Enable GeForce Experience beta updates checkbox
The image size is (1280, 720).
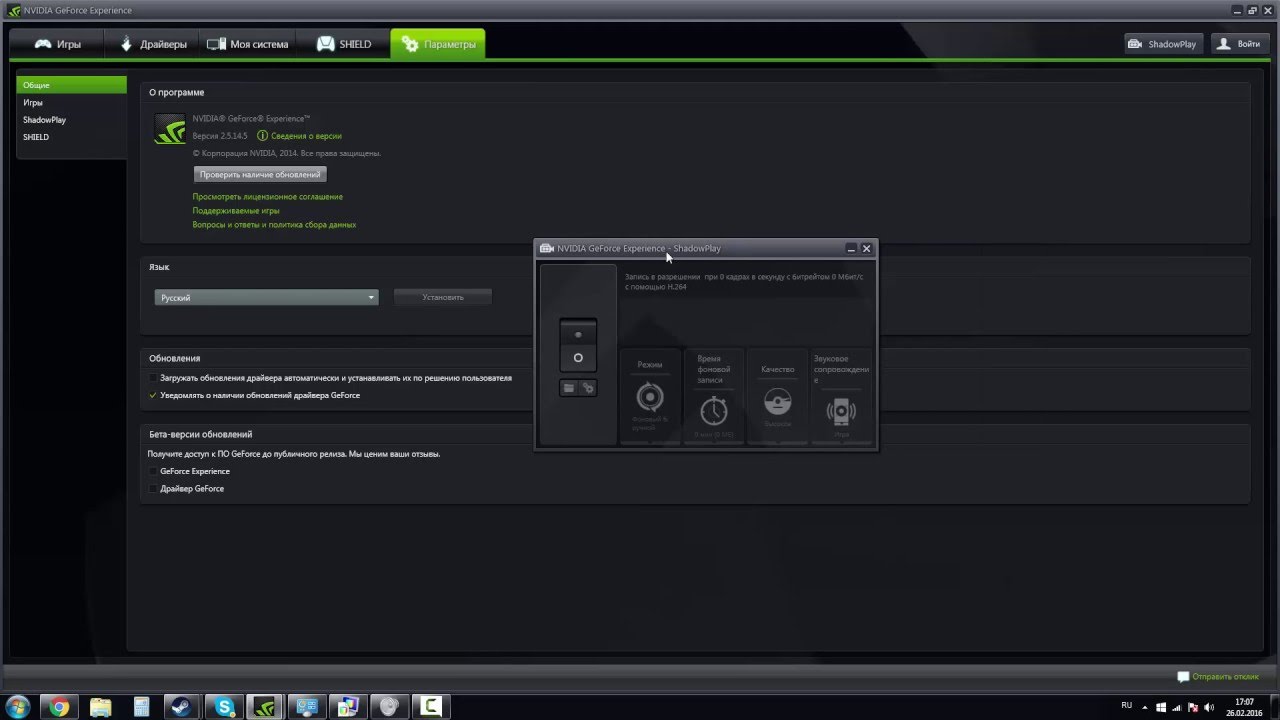[153, 471]
